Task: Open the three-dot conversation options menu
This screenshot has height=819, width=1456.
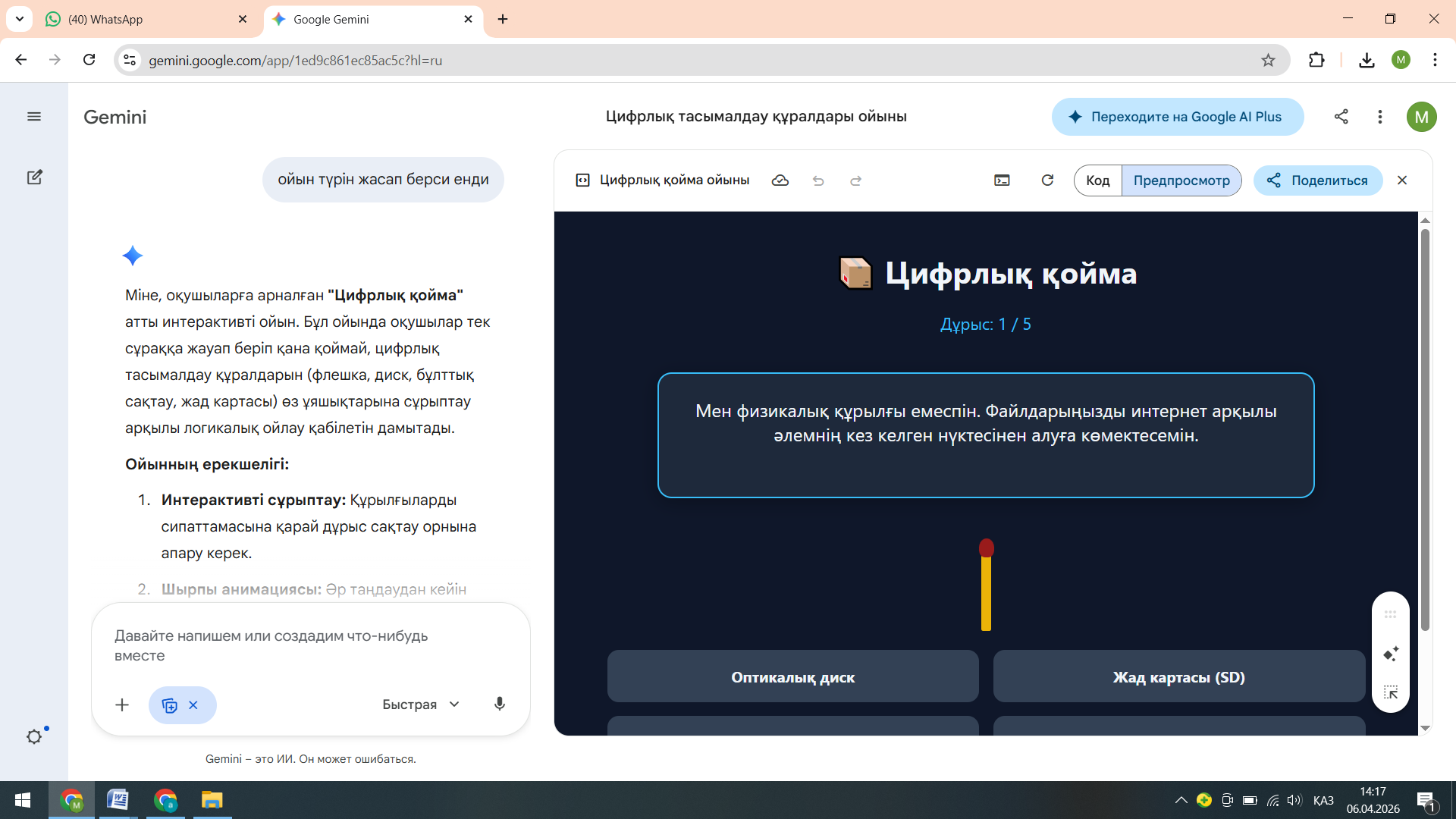Action: tap(1380, 117)
